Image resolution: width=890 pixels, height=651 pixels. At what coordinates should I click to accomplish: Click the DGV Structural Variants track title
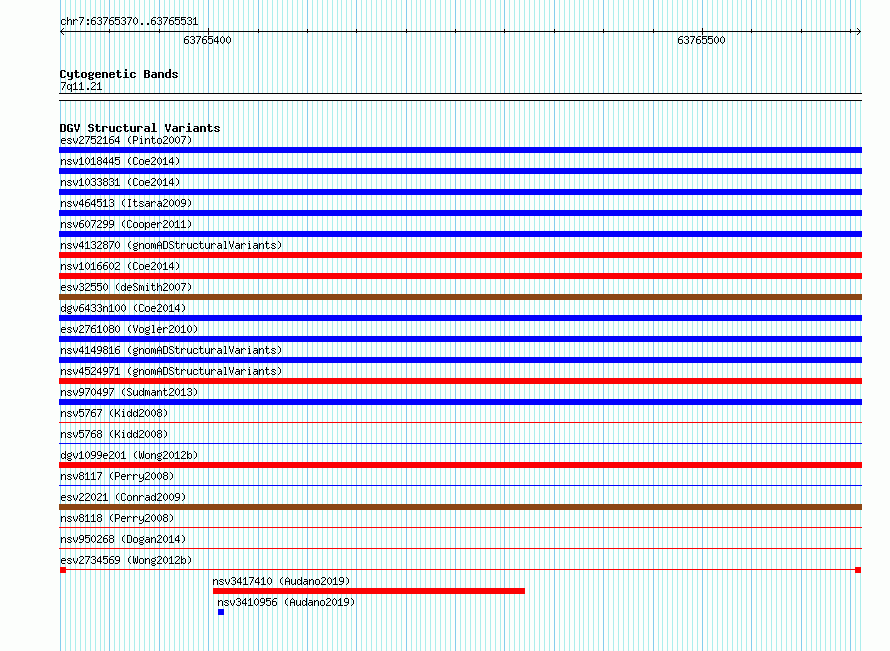(x=140, y=128)
